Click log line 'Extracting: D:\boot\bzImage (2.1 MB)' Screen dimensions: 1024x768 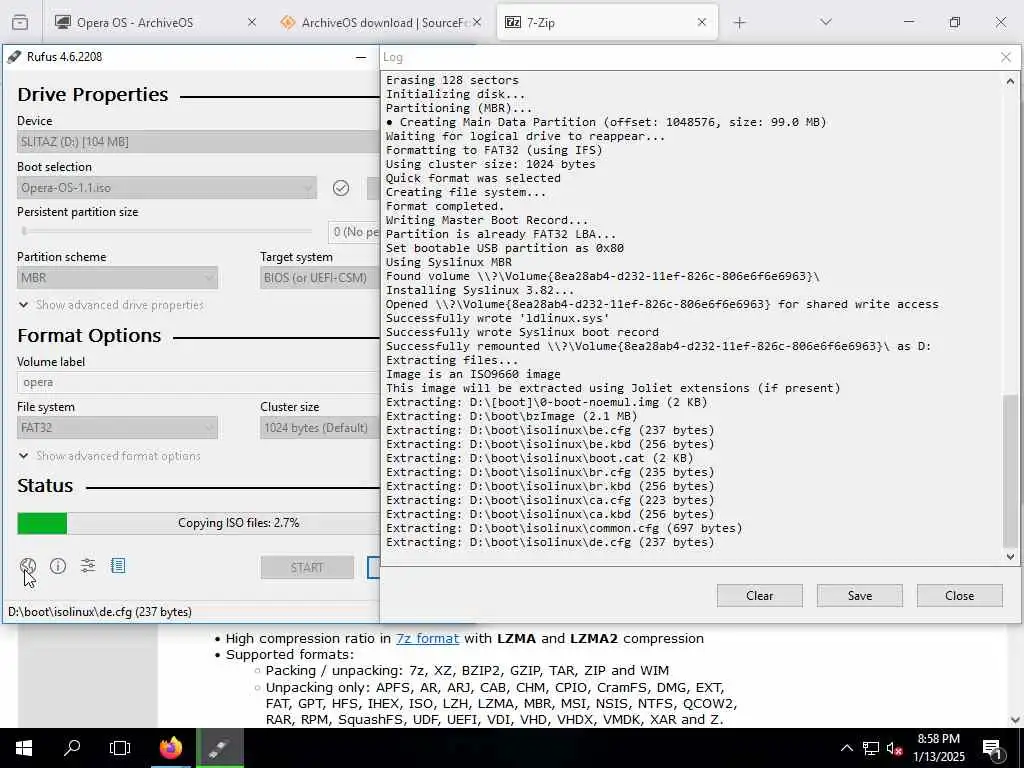[511, 416]
